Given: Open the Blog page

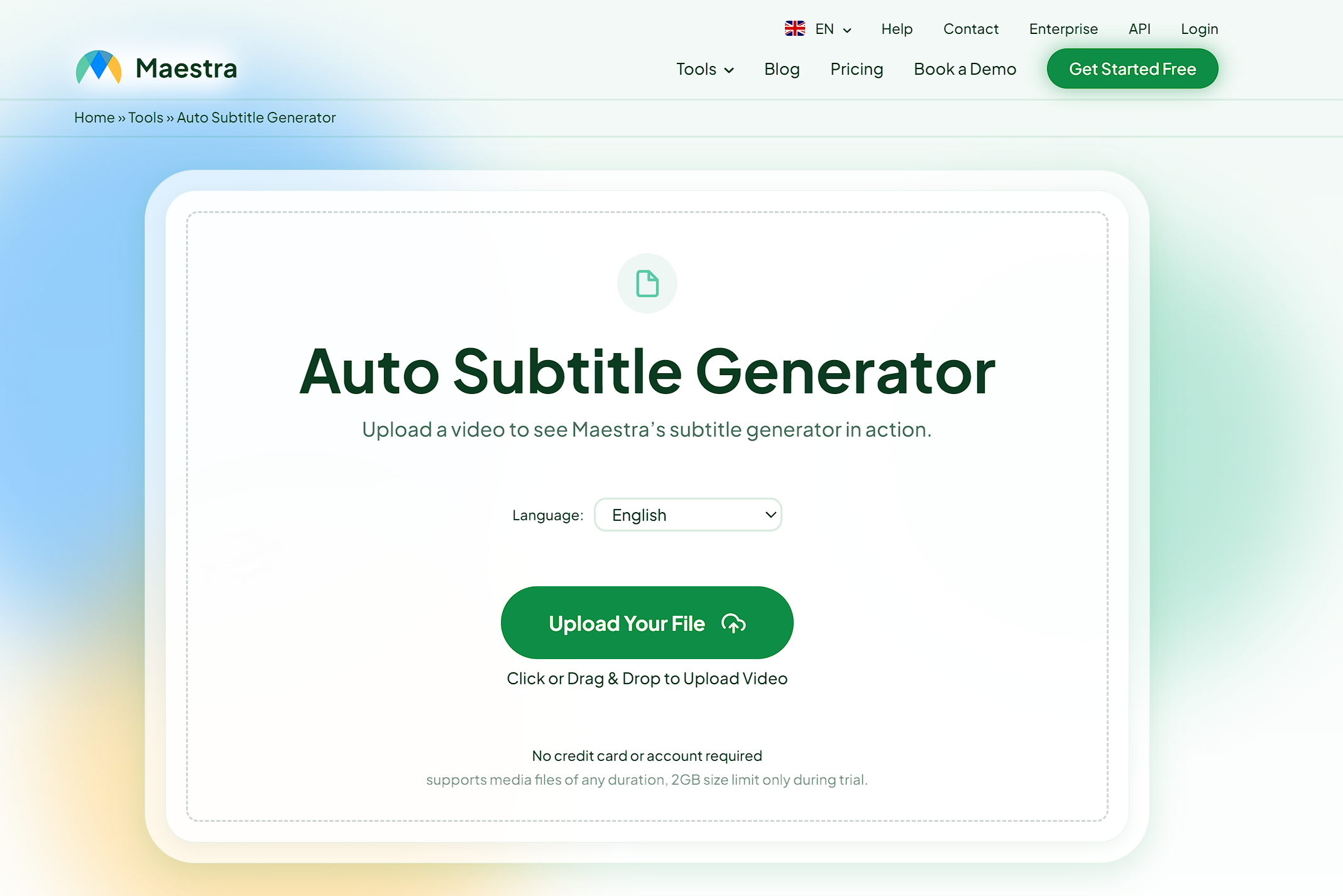Looking at the screenshot, I should pyautogui.click(x=782, y=69).
